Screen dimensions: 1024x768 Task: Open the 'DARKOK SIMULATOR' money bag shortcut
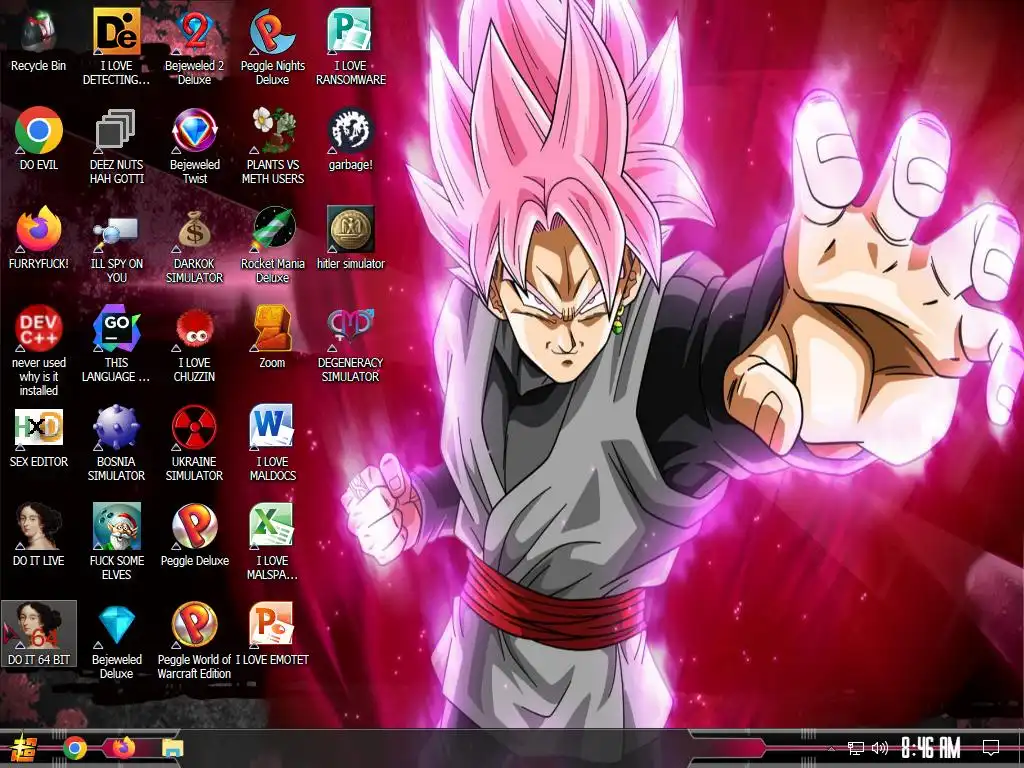pyautogui.click(x=194, y=246)
